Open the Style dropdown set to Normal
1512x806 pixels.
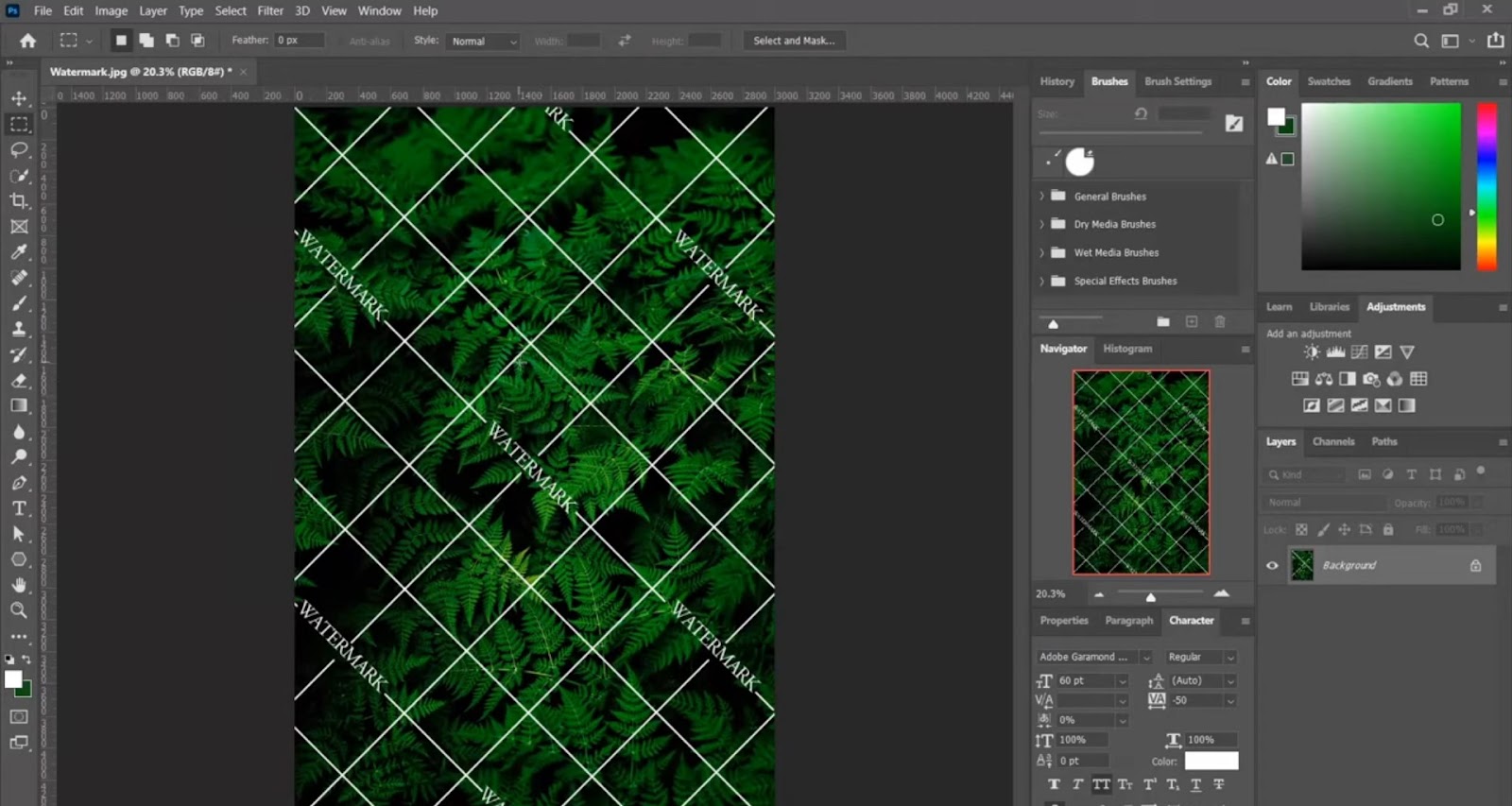click(x=484, y=42)
